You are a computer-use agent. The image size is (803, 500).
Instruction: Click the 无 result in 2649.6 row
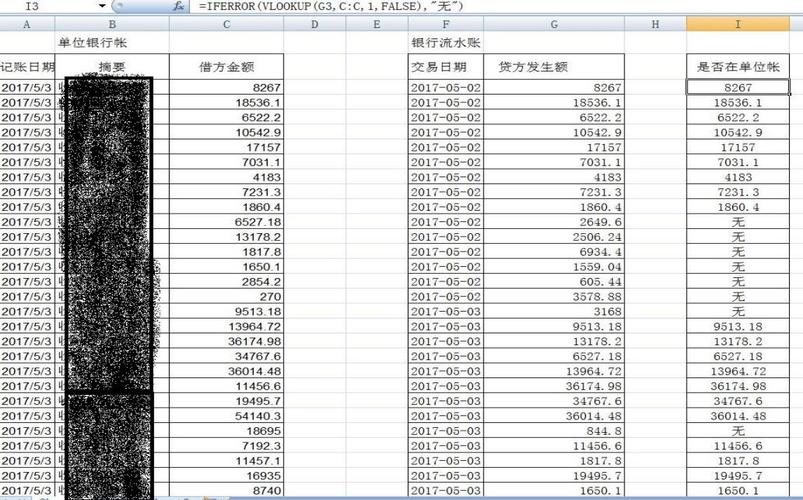pyautogui.click(x=738, y=221)
